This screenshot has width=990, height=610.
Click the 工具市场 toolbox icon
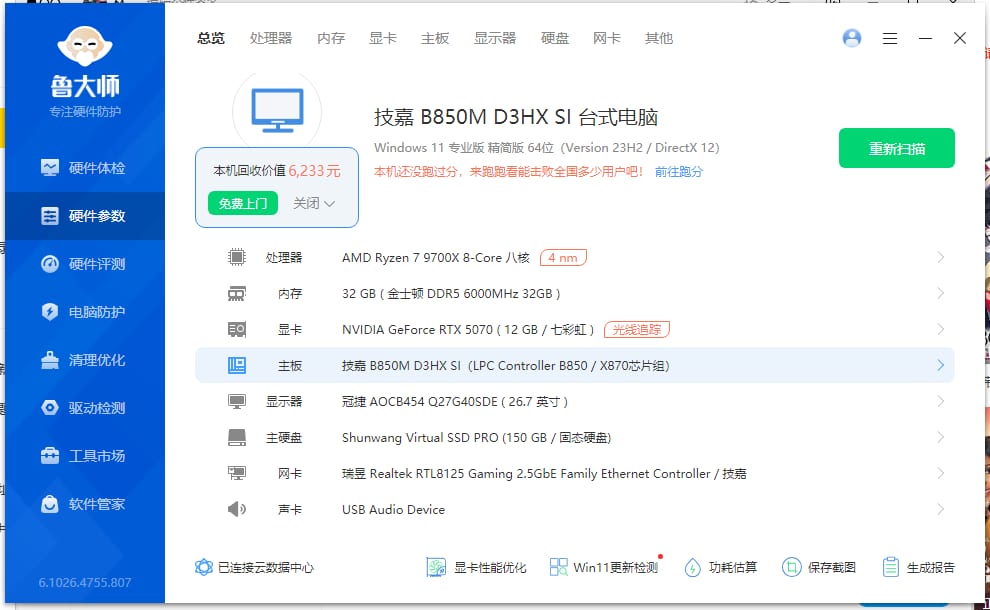[x=50, y=456]
